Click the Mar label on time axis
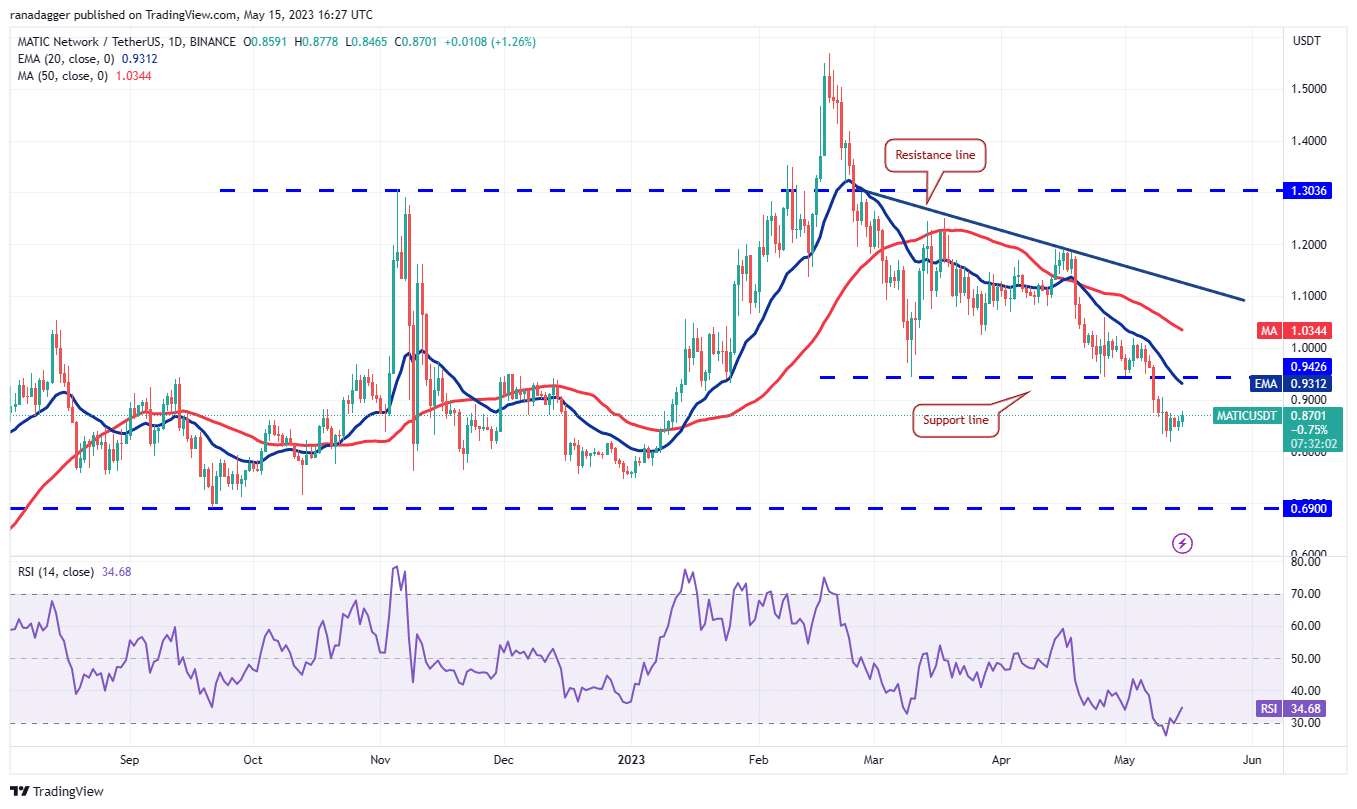 pyautogui.click(x=875, y=759)
